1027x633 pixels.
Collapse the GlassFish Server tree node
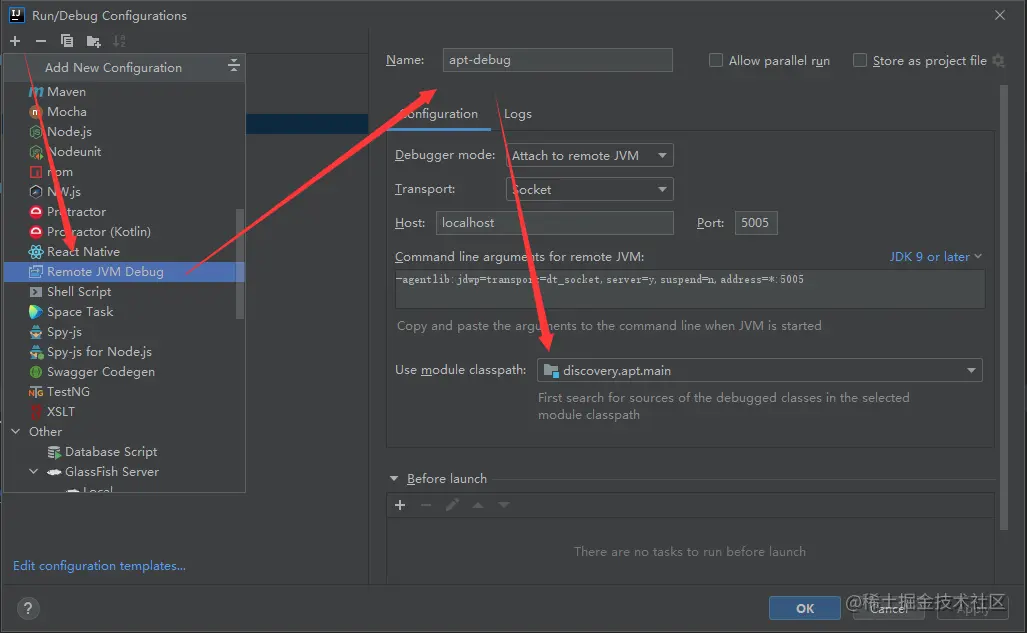coord(33,471)
